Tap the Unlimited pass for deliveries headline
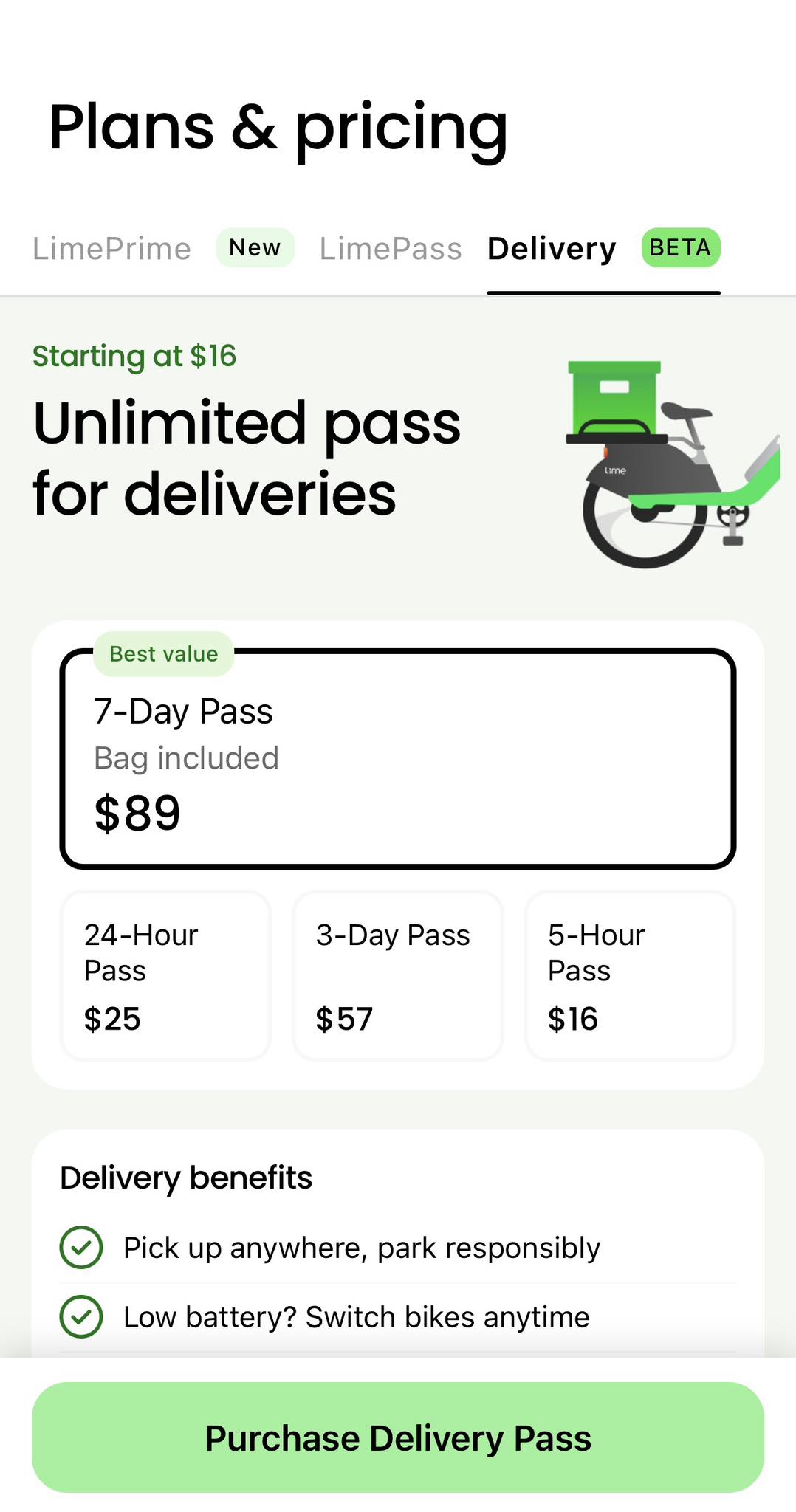The width and height of the screenshot is (796, 1512). click(x=247, y=458)
